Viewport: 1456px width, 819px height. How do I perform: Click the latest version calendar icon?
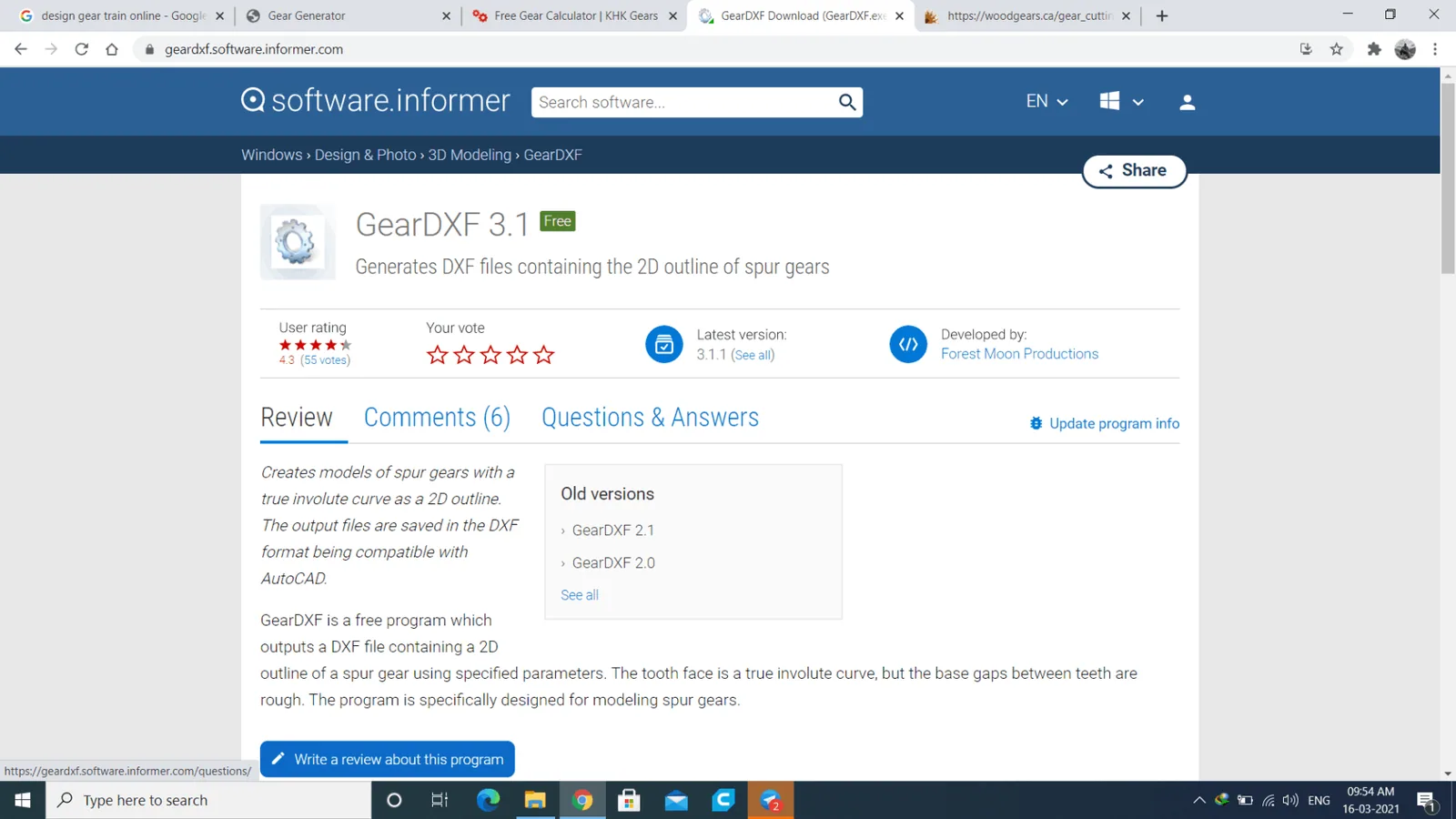pos(664,344)
